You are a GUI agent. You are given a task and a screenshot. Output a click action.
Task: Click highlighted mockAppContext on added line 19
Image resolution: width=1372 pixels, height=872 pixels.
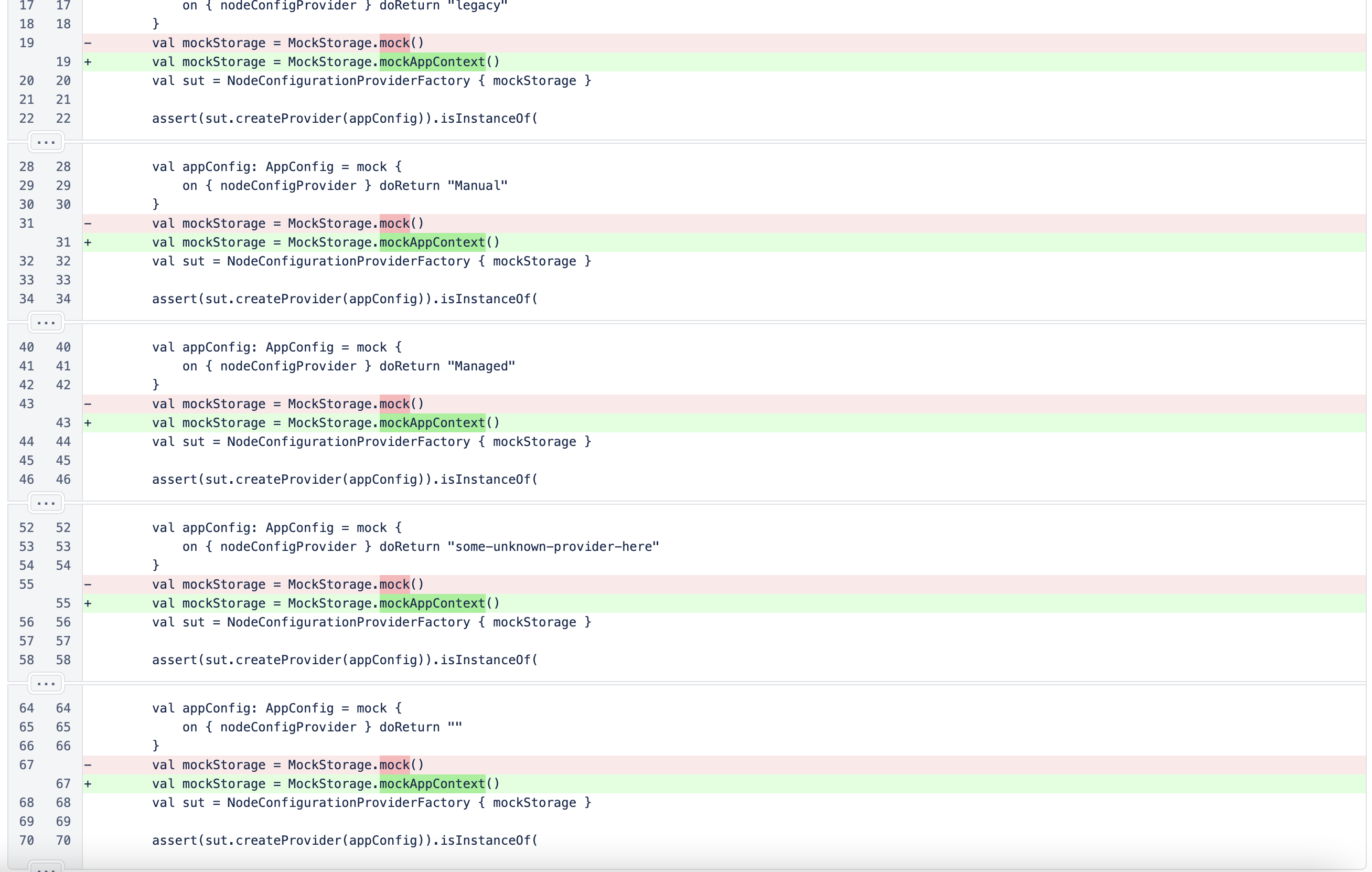click(x=432, y=61)
